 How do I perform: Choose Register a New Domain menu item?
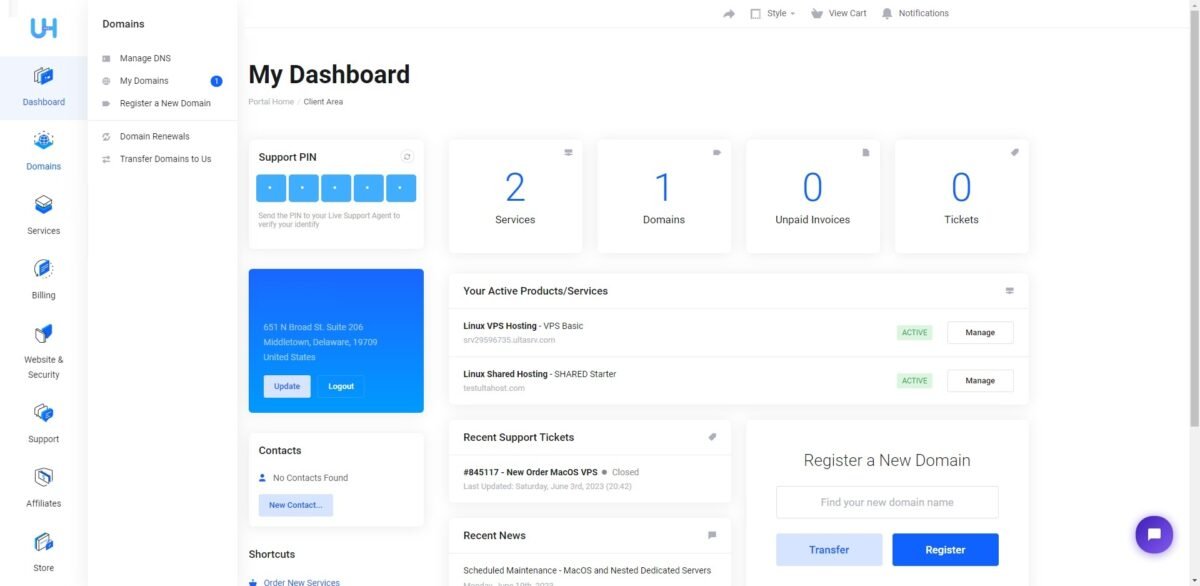point(165,103)
